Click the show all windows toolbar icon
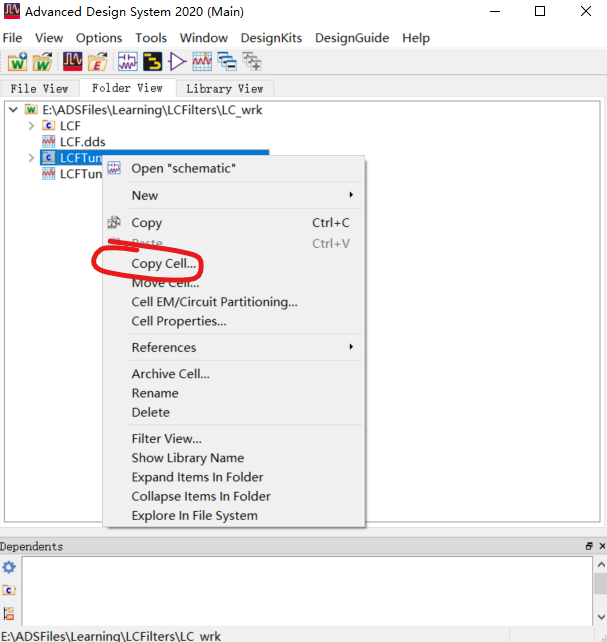Screen dimensions: 607x642 252,62
